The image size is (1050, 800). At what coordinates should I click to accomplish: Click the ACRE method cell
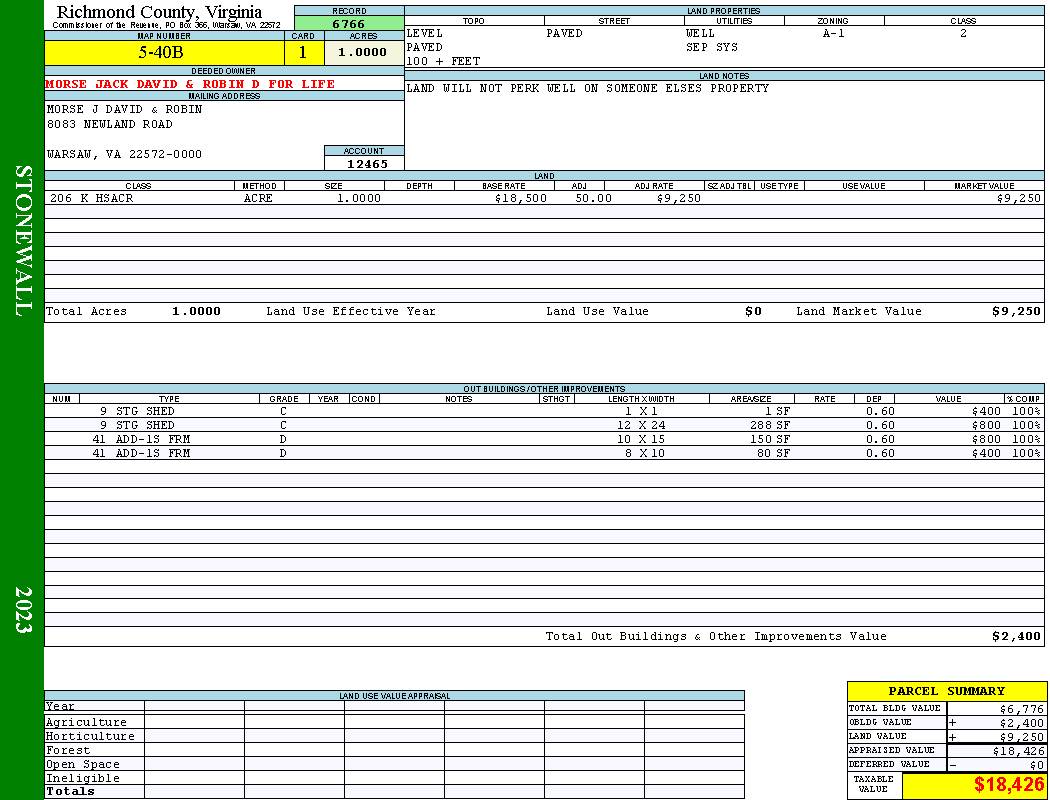click(x=258, y=198)
